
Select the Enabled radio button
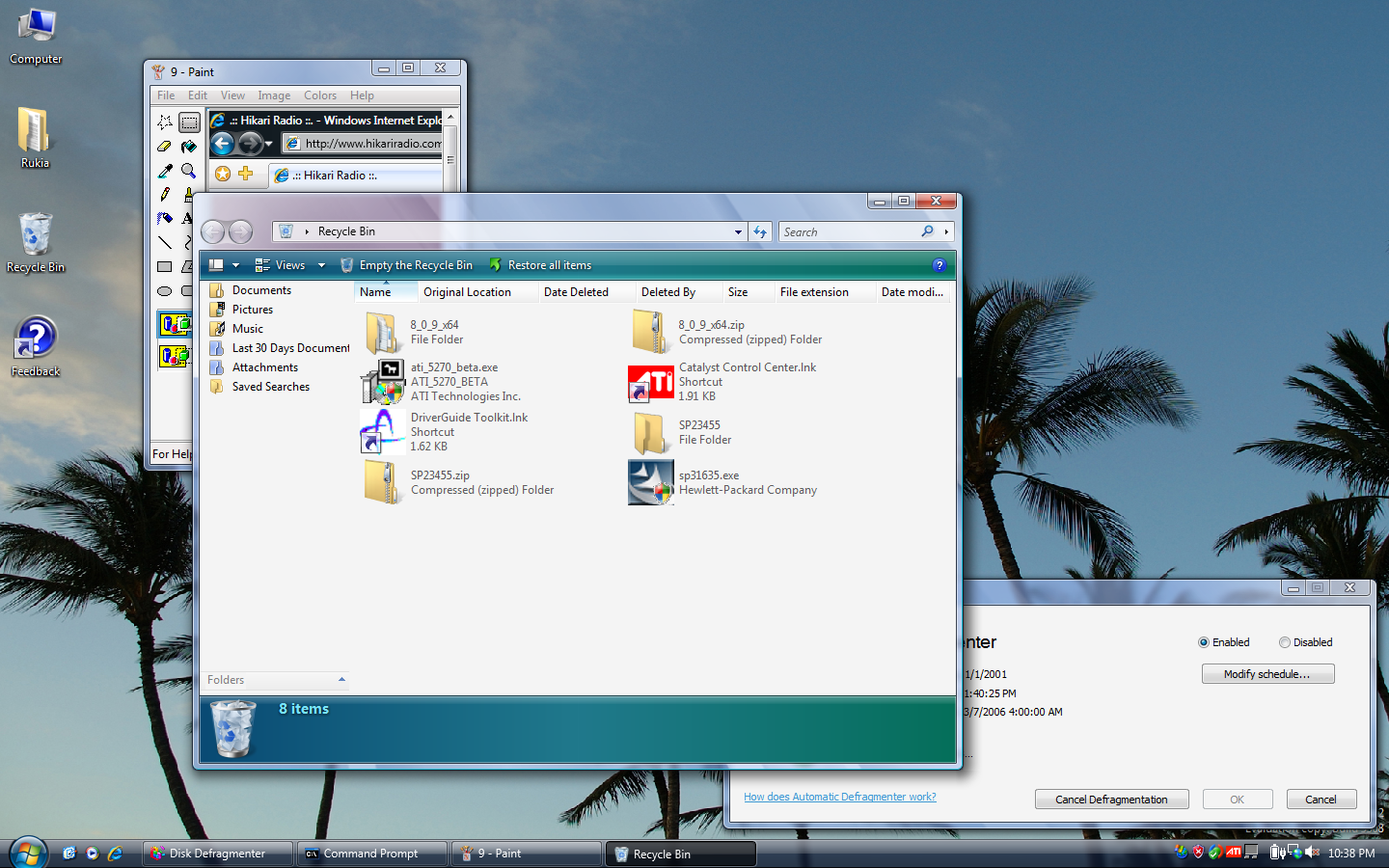tap(1203, 642)
